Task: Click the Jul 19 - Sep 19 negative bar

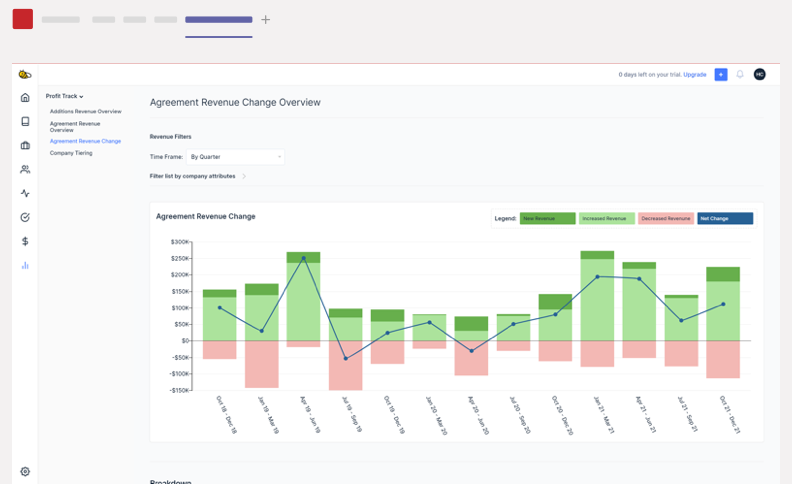Action: 345,365
